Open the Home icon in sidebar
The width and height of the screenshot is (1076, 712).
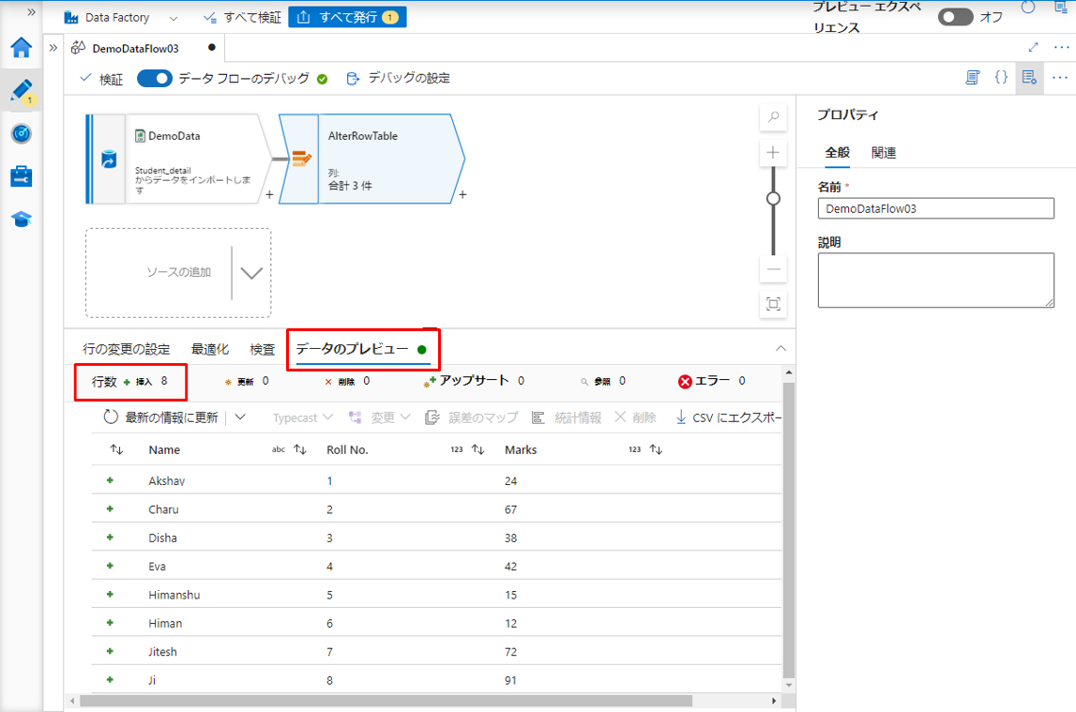[x=21, y=47]
